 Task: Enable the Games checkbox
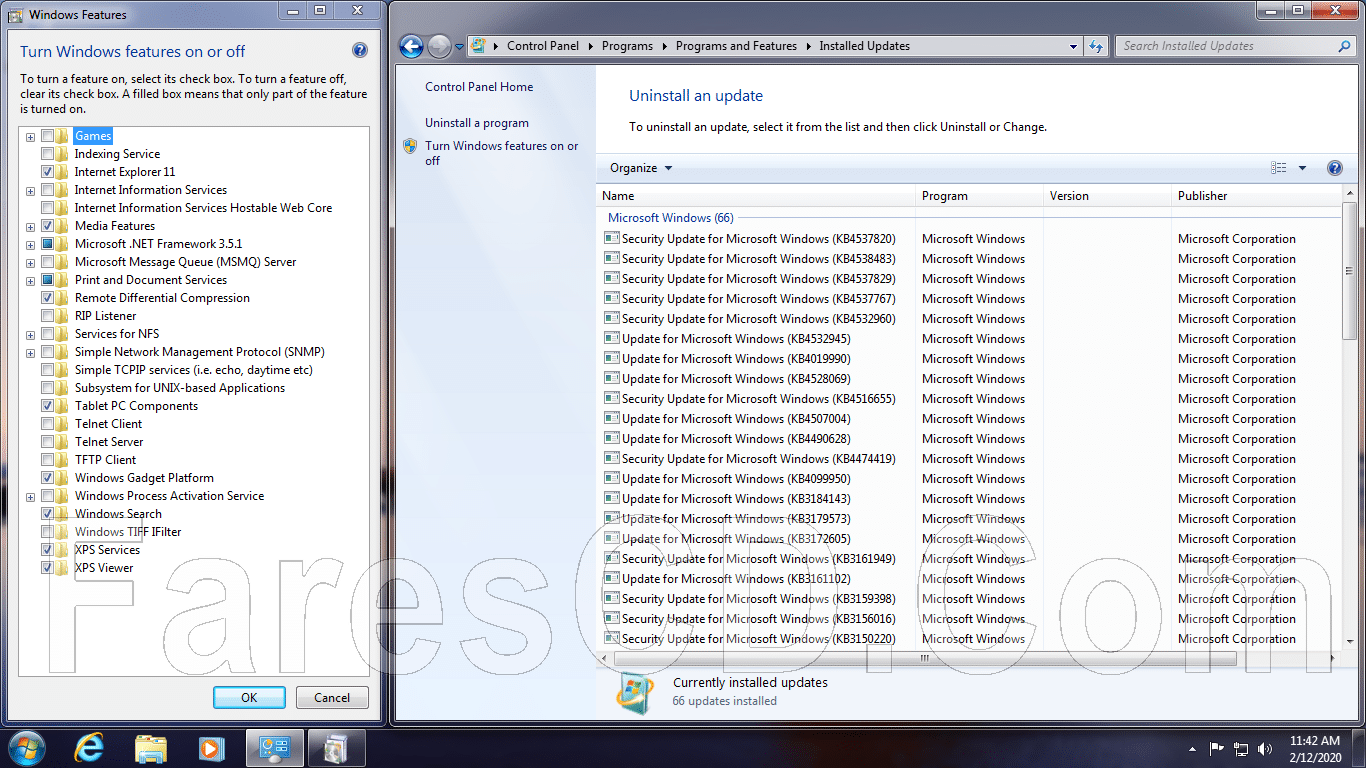pyautogui.click(x=47, y=136)
